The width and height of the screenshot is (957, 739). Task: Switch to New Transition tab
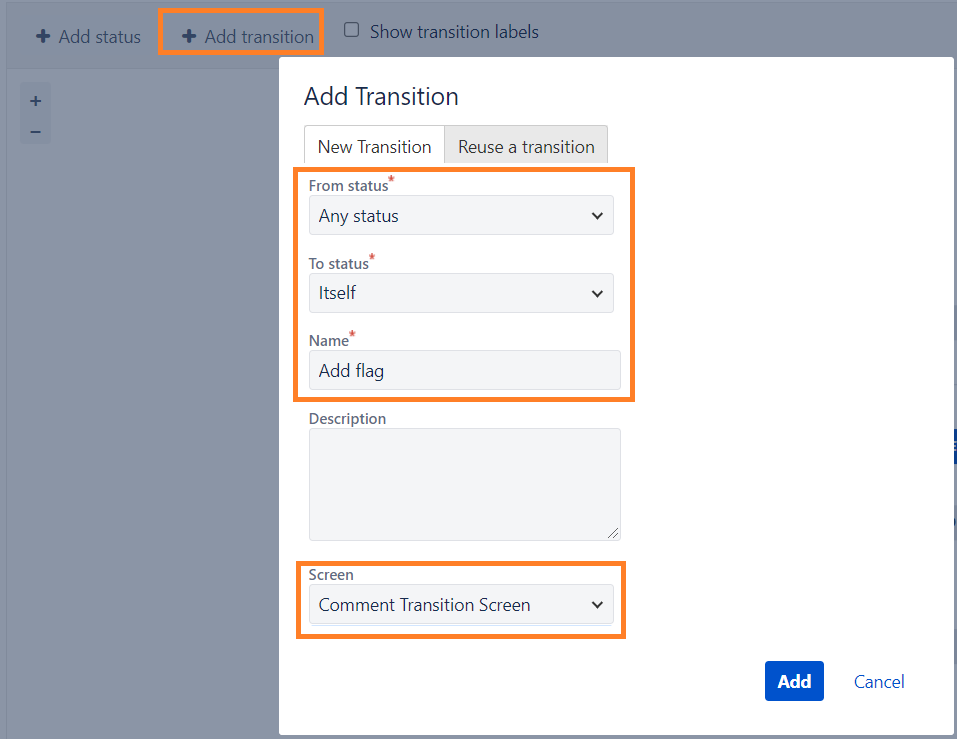(374, 146)
